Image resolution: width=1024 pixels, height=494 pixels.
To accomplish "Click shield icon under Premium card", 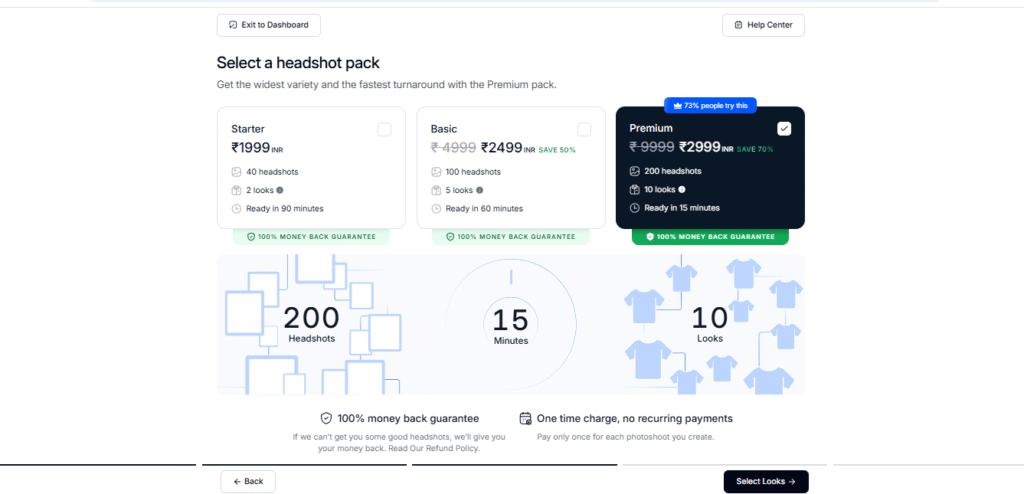I will coord(650,237).
